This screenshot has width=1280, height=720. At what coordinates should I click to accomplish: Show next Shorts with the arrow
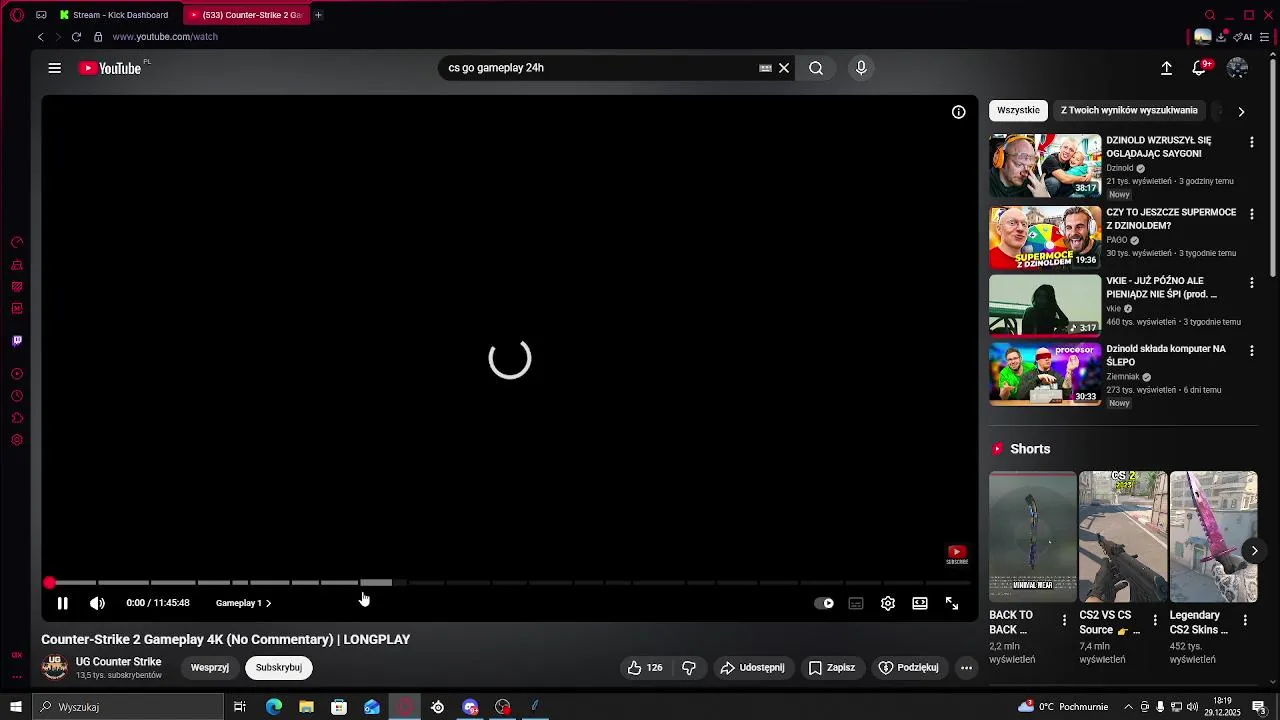[x=1254, y=551]
